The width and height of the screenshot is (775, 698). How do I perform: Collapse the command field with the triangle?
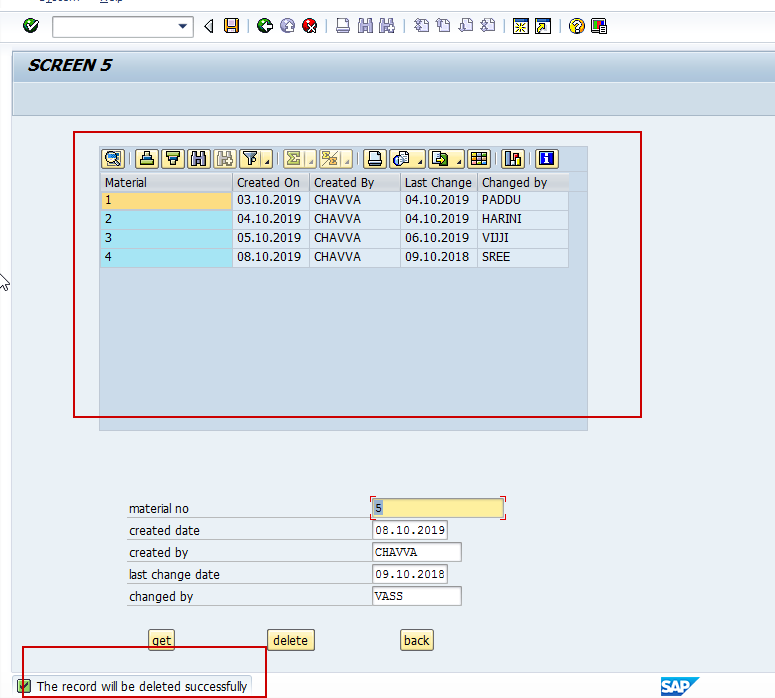[x=209, y=26]
